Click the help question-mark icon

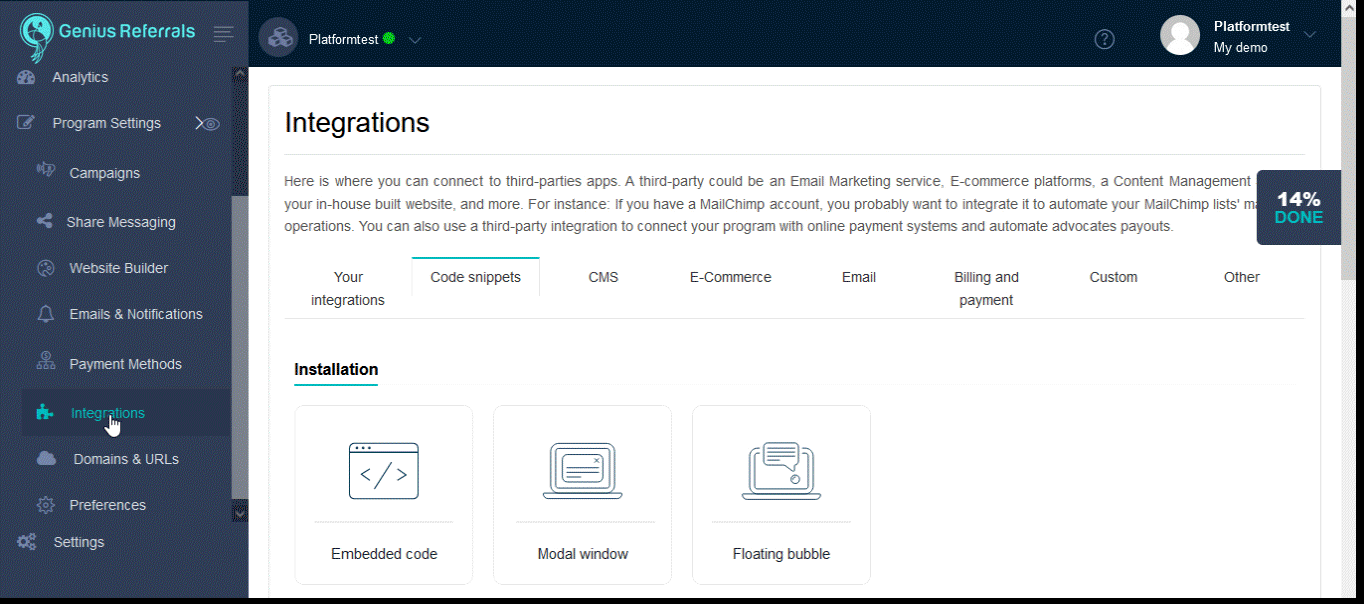[1104, 39]
